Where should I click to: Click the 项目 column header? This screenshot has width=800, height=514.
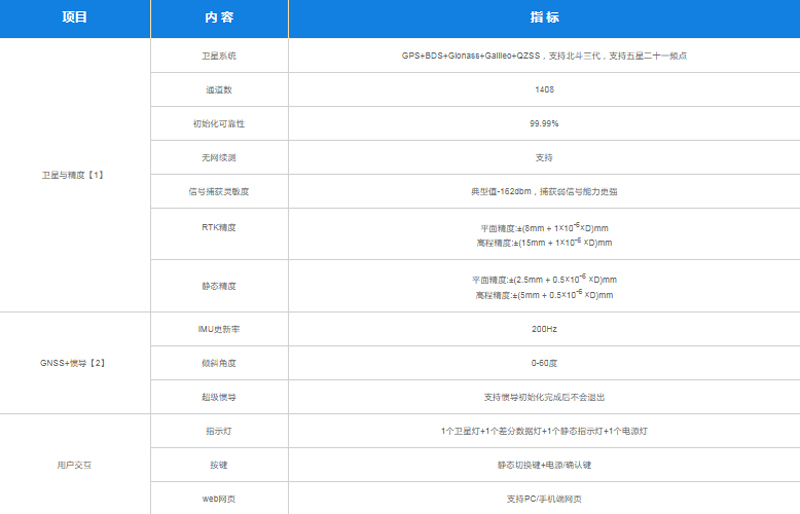[74, 18]
